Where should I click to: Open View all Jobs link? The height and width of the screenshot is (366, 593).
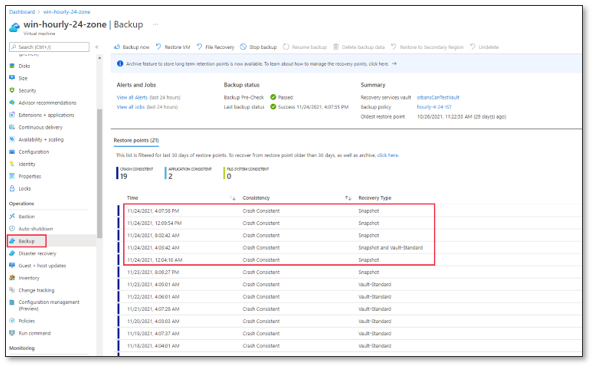(x=130, y=107)
